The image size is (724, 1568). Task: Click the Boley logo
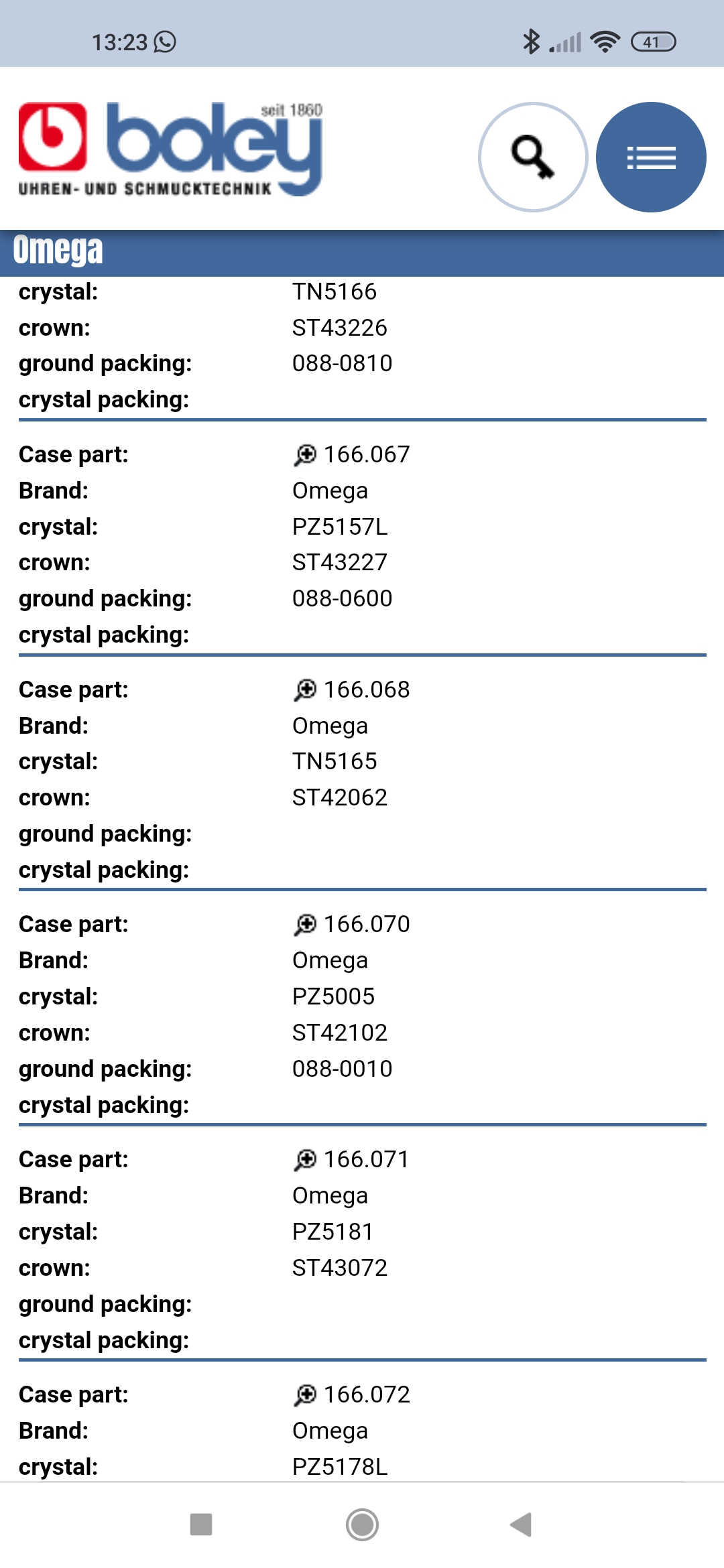point(170,150)
